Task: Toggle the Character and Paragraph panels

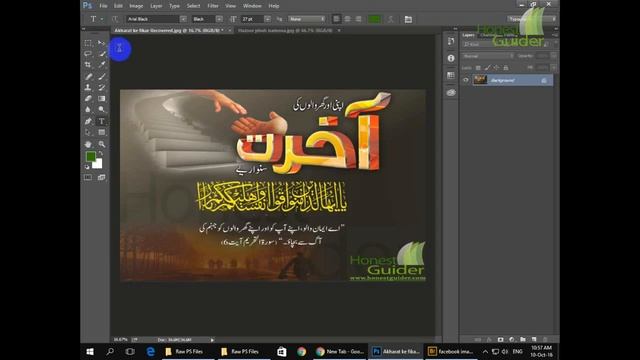Action: tap(408, 19)
